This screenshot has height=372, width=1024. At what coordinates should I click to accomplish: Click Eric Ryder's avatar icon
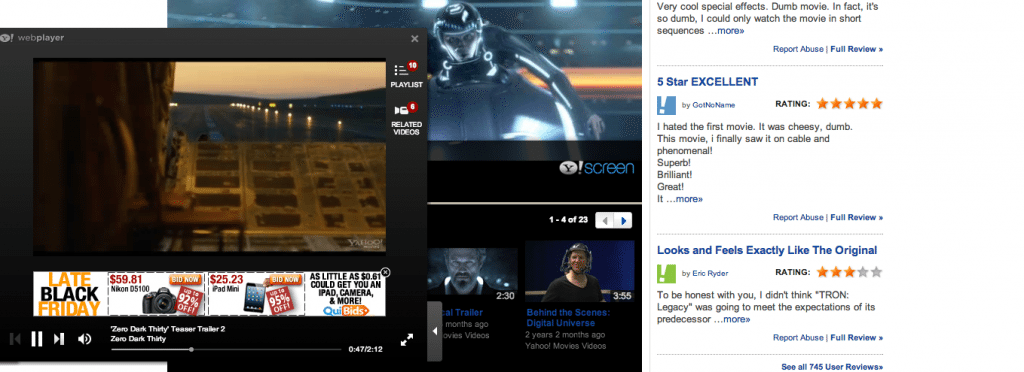666,273
